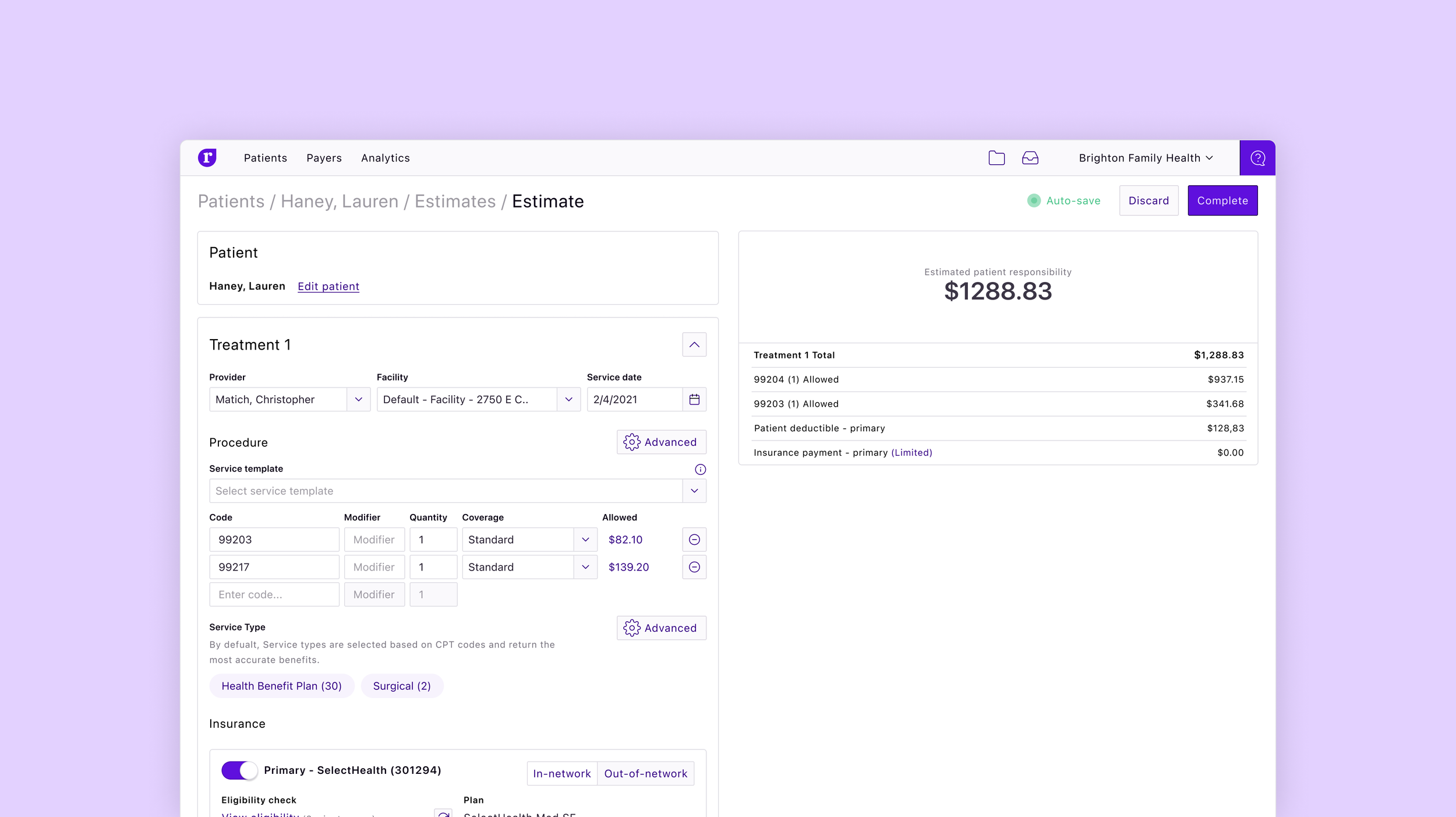Toggle off Primary SelectHealth insurance switch
The image size is (1456, 817).
(x=239, y=770)
